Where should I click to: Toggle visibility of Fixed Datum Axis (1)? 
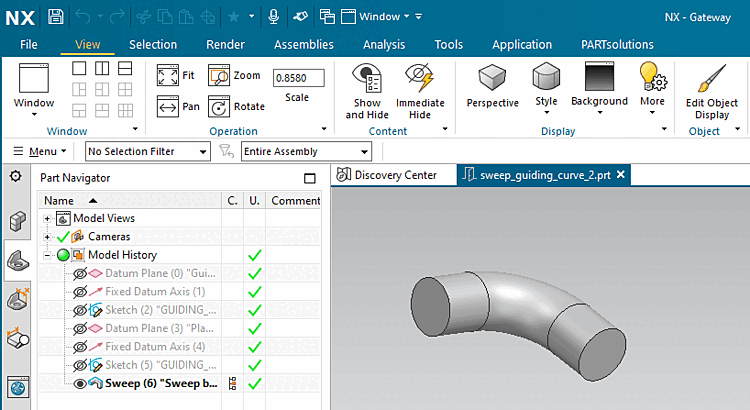coord(81,291)
